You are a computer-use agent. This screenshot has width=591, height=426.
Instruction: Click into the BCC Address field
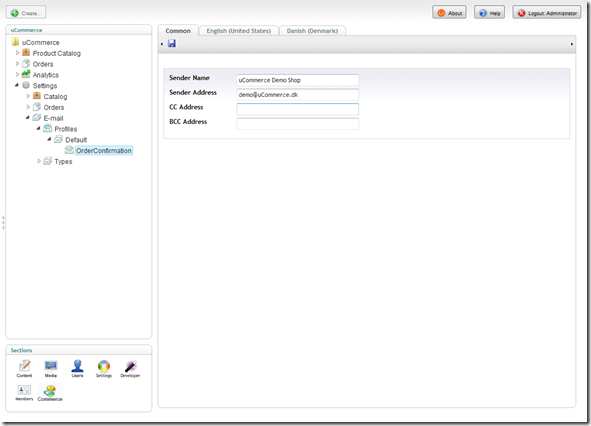pos(297,124)
